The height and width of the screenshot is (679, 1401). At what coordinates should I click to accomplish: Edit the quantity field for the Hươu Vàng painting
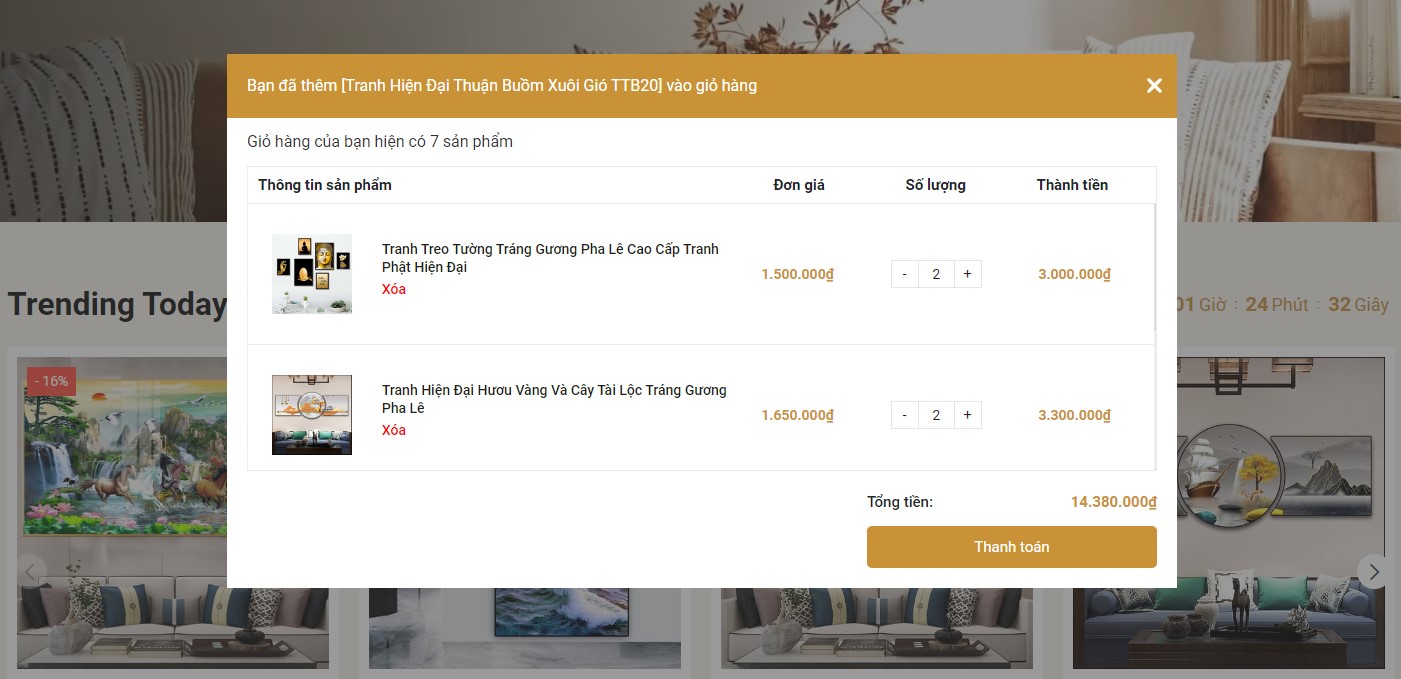pyautogui.click(x=936, y=415)
